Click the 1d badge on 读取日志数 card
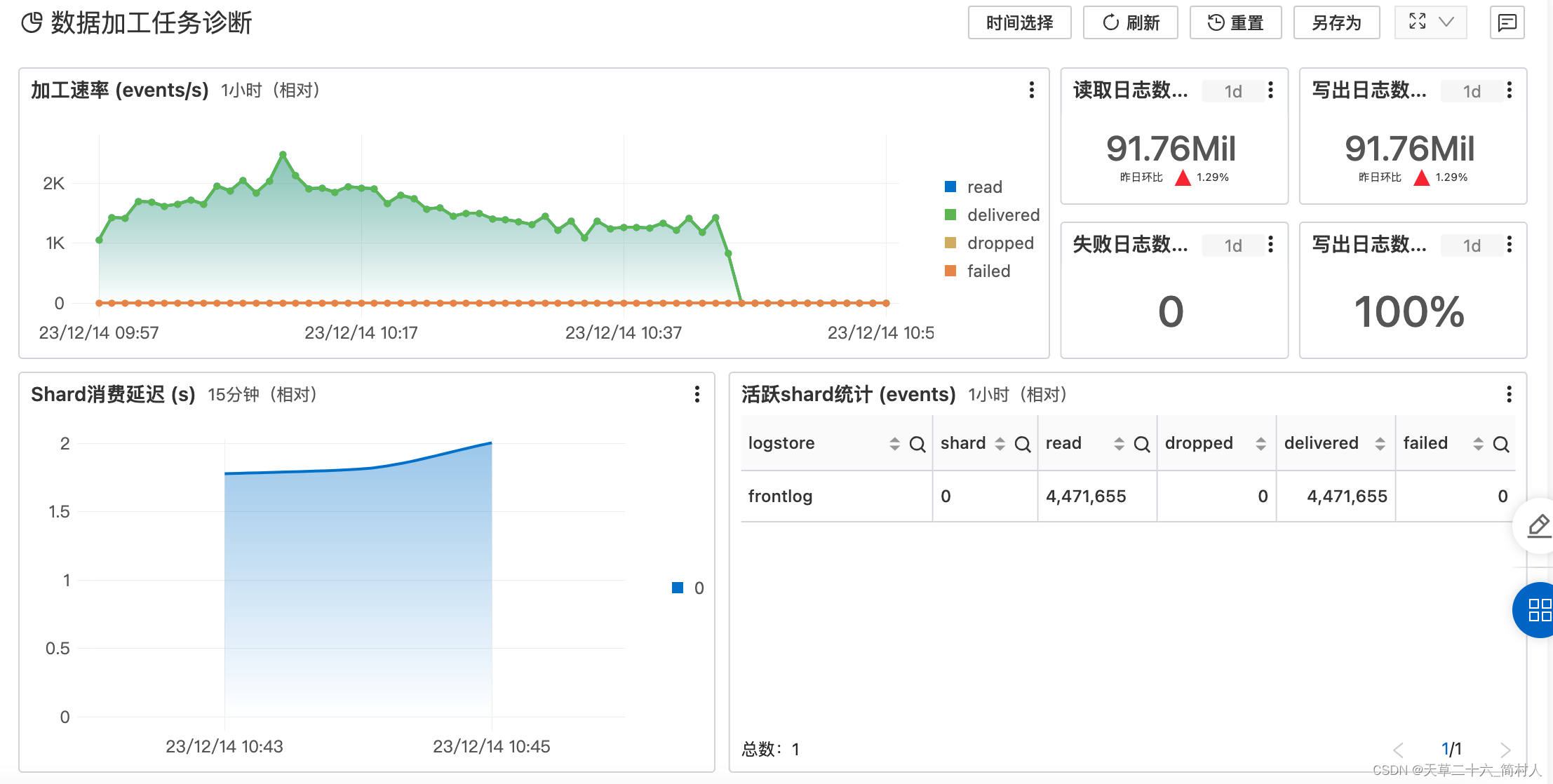Screen dimensions: 1553x784 click(1232, 91)
